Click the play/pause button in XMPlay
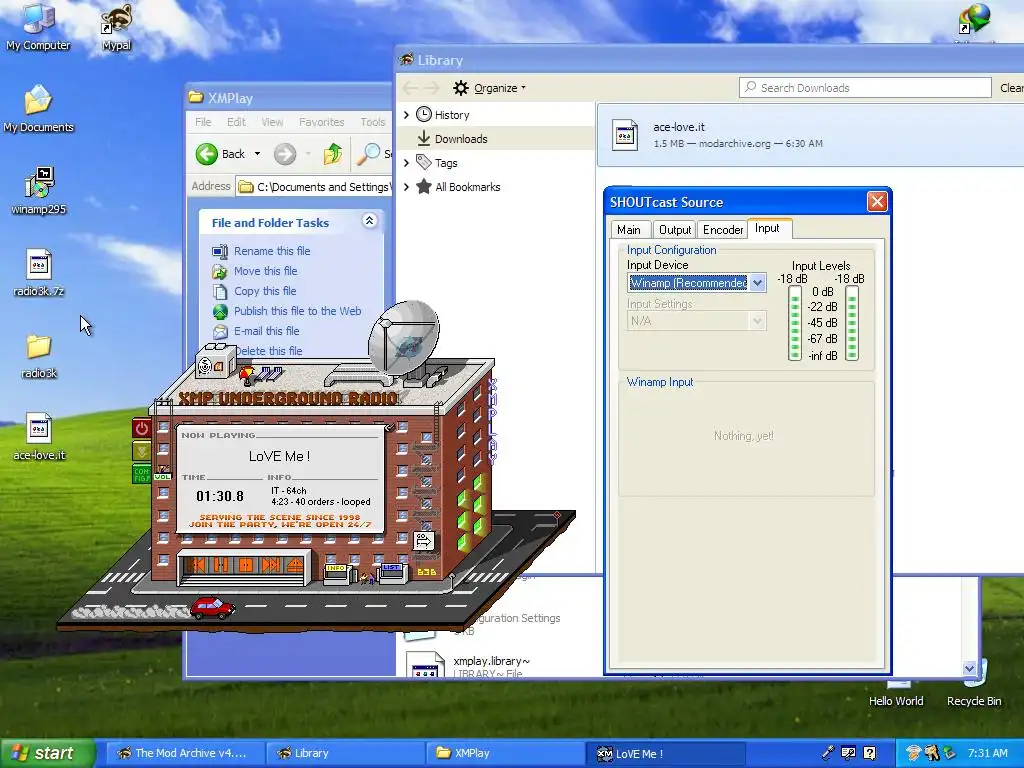This screenshot has width=1024, height=768. 222,564
